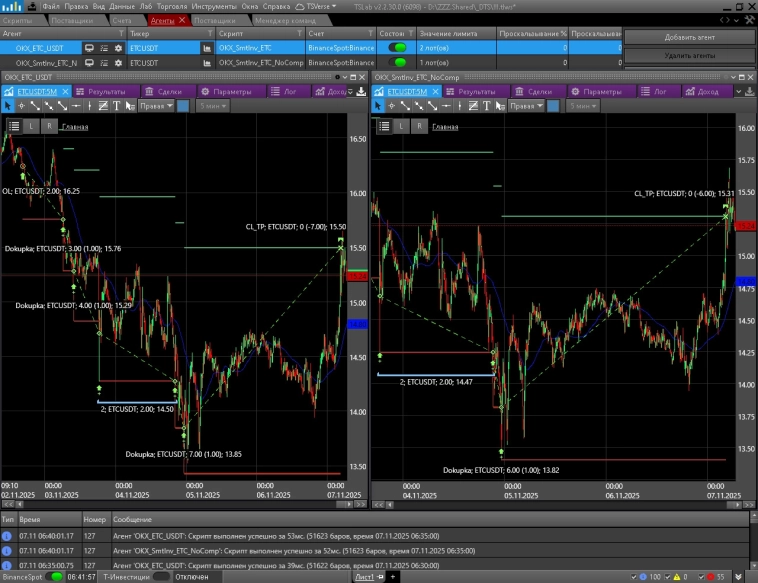Click the blue color swatch in left chart toolbar
The width and height of the screenshot is (758, 583).
click(184, 105)
